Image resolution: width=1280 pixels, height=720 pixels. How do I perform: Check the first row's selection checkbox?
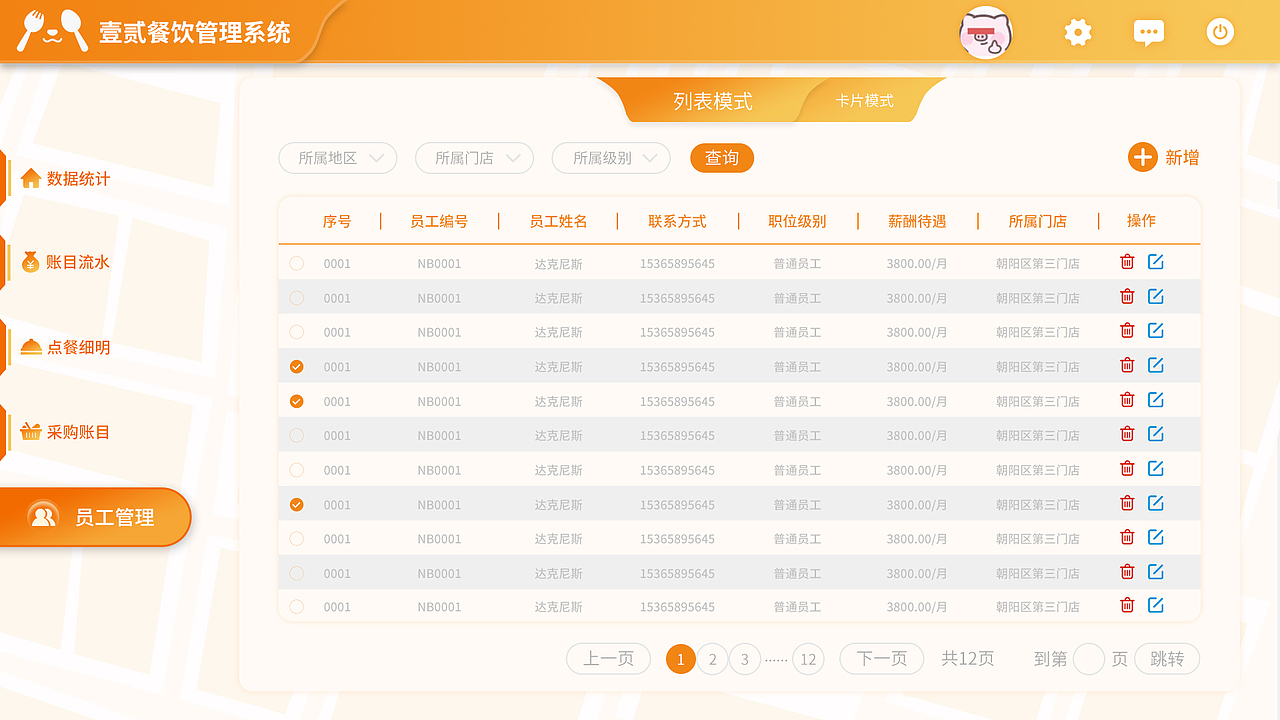pos(296,261)
